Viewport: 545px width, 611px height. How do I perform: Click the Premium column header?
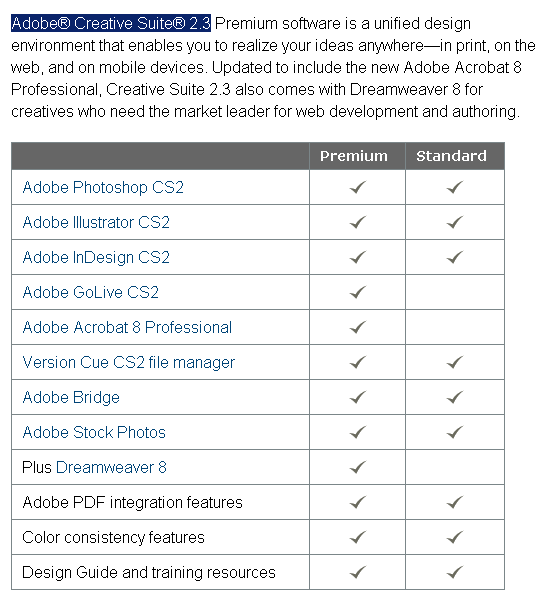coord(354,156)
